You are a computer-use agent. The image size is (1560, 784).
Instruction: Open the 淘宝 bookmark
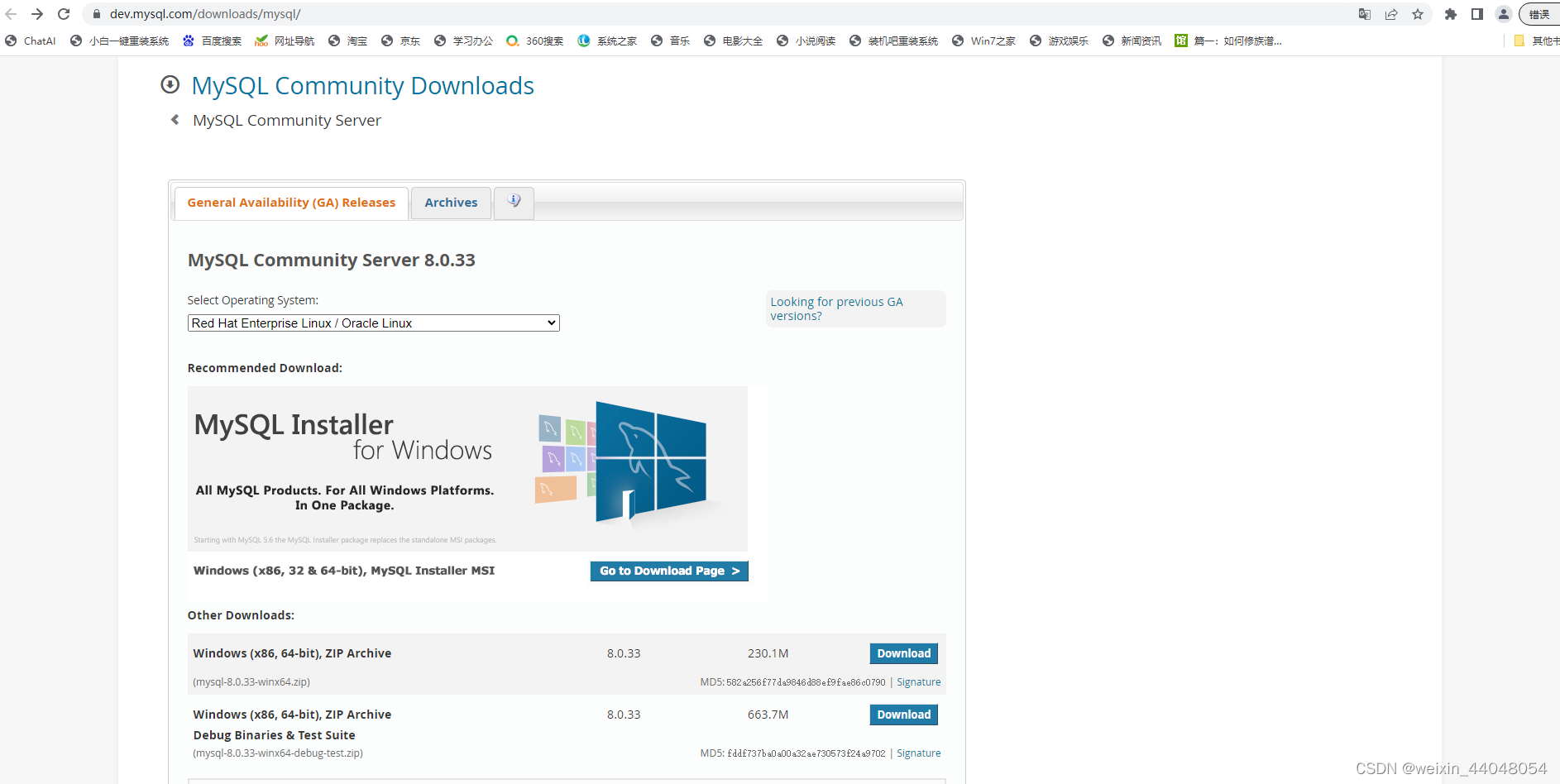[x=348, y=41]
